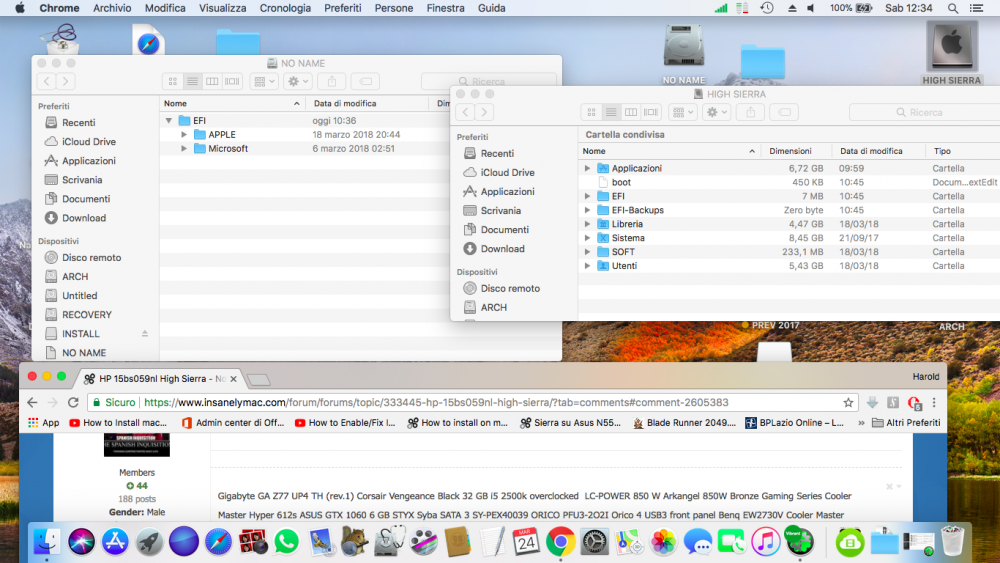Open Spotlight search in the menu bar
1000x563 pixels.
click(953, 8)
